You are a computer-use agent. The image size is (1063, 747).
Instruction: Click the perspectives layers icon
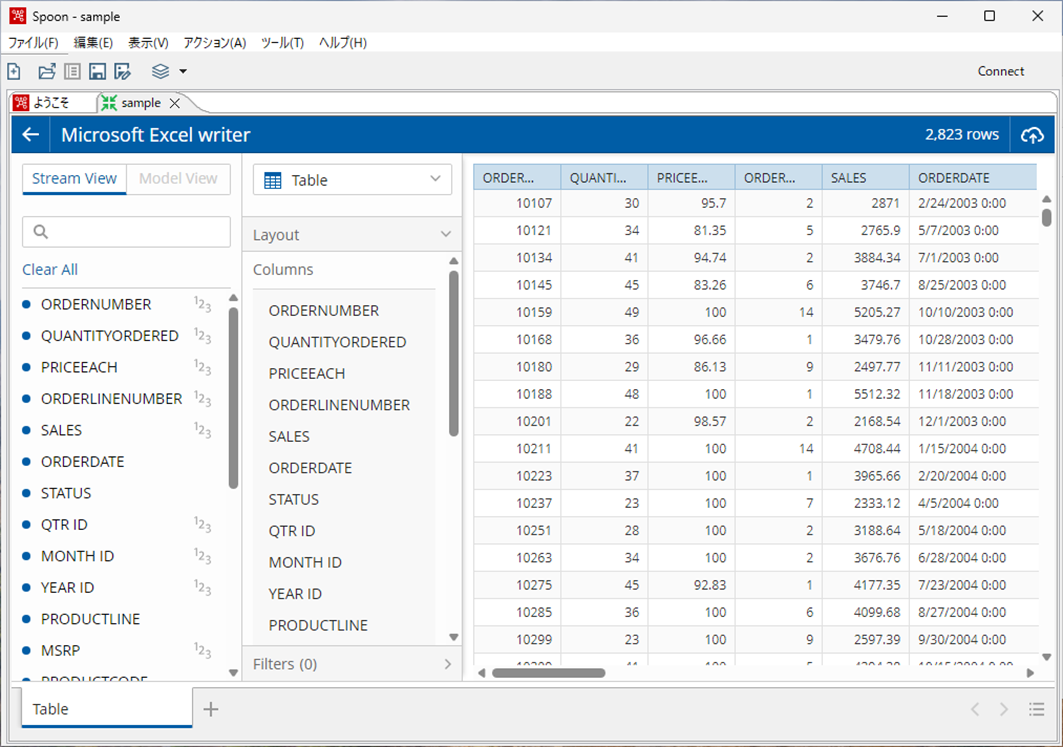161,71
